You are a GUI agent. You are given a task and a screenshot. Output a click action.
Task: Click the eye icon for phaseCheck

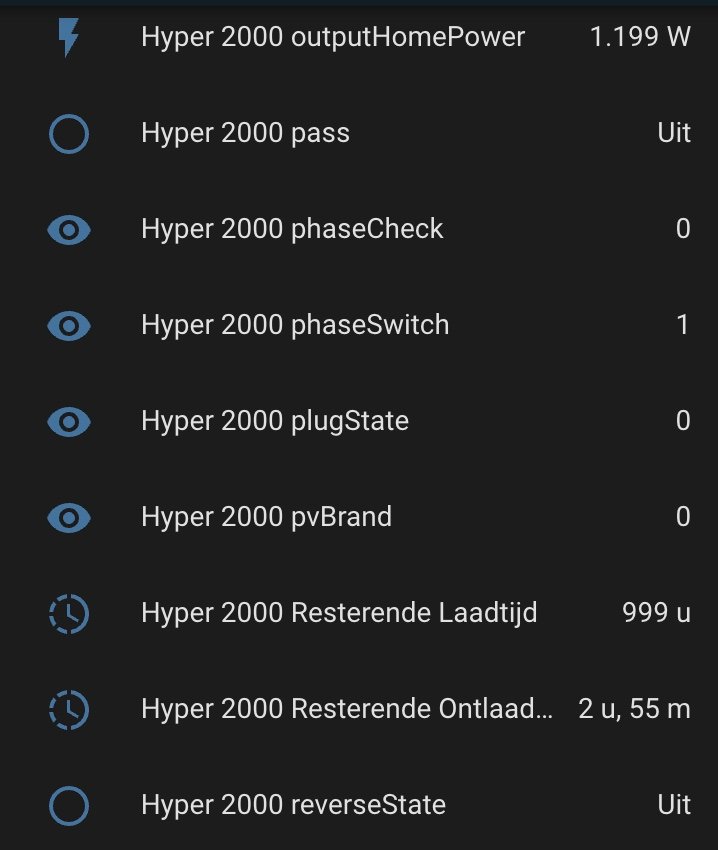pyautogui.click(x=69, y=230)
